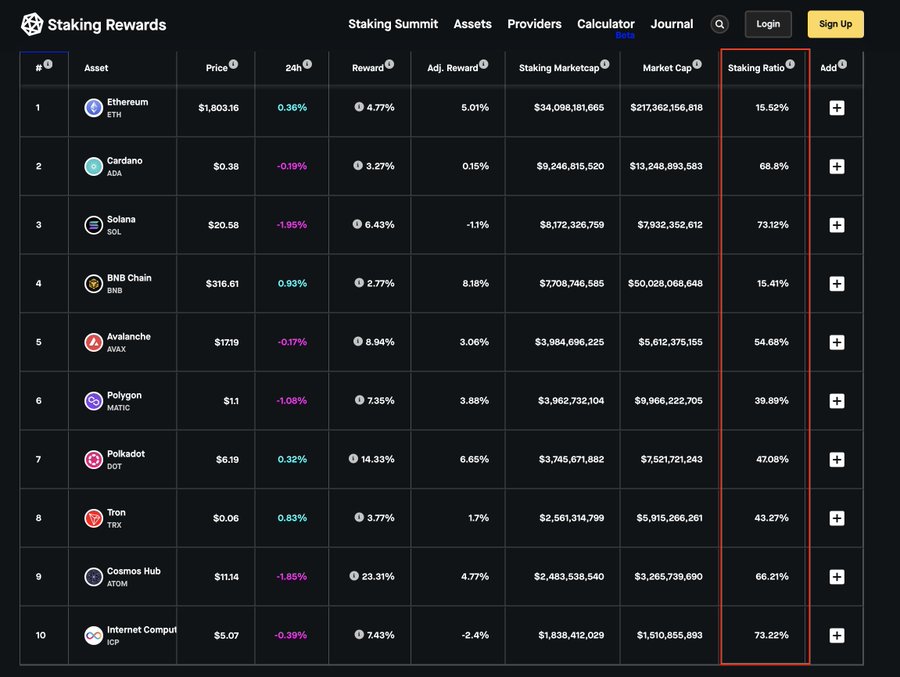
Task: Open the Providers menu item
Action: pos(534,24)
